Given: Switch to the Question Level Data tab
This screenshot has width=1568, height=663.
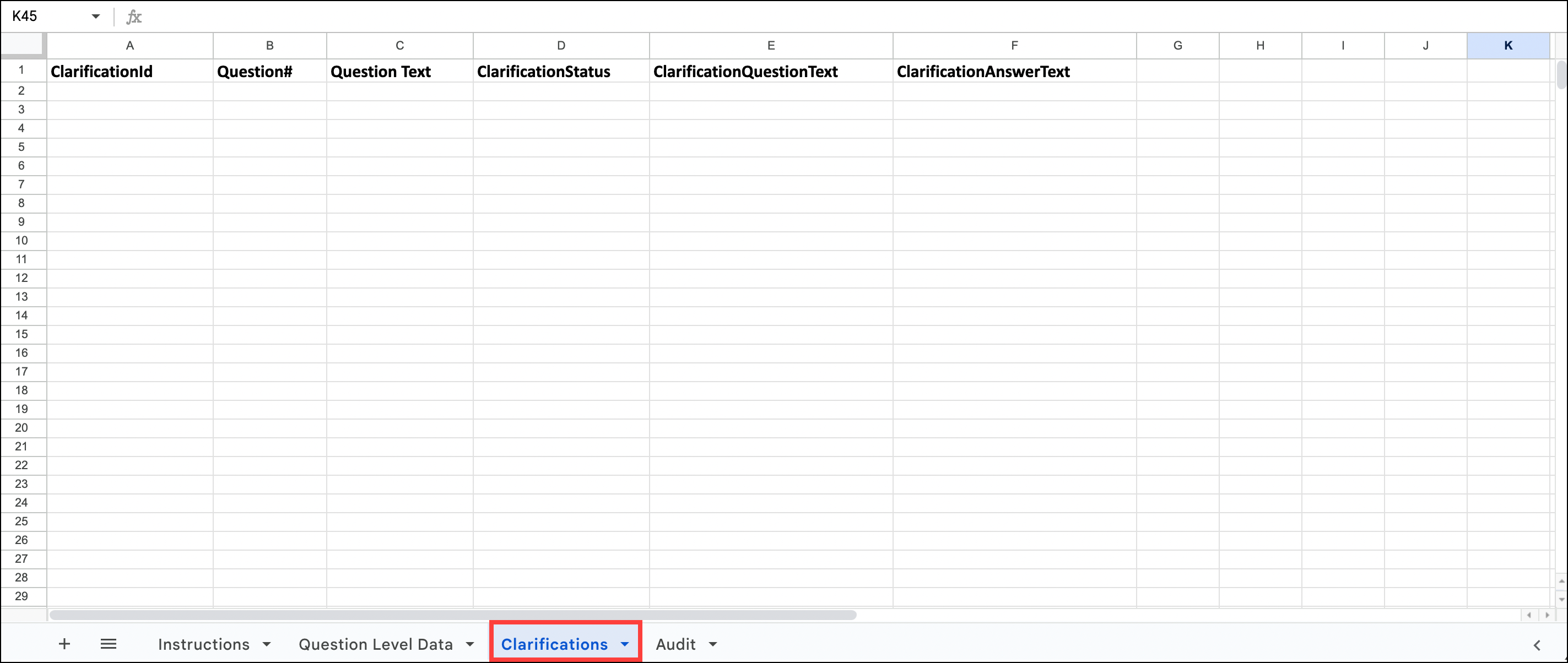Looking at the screenshot, I should (375, 644).
